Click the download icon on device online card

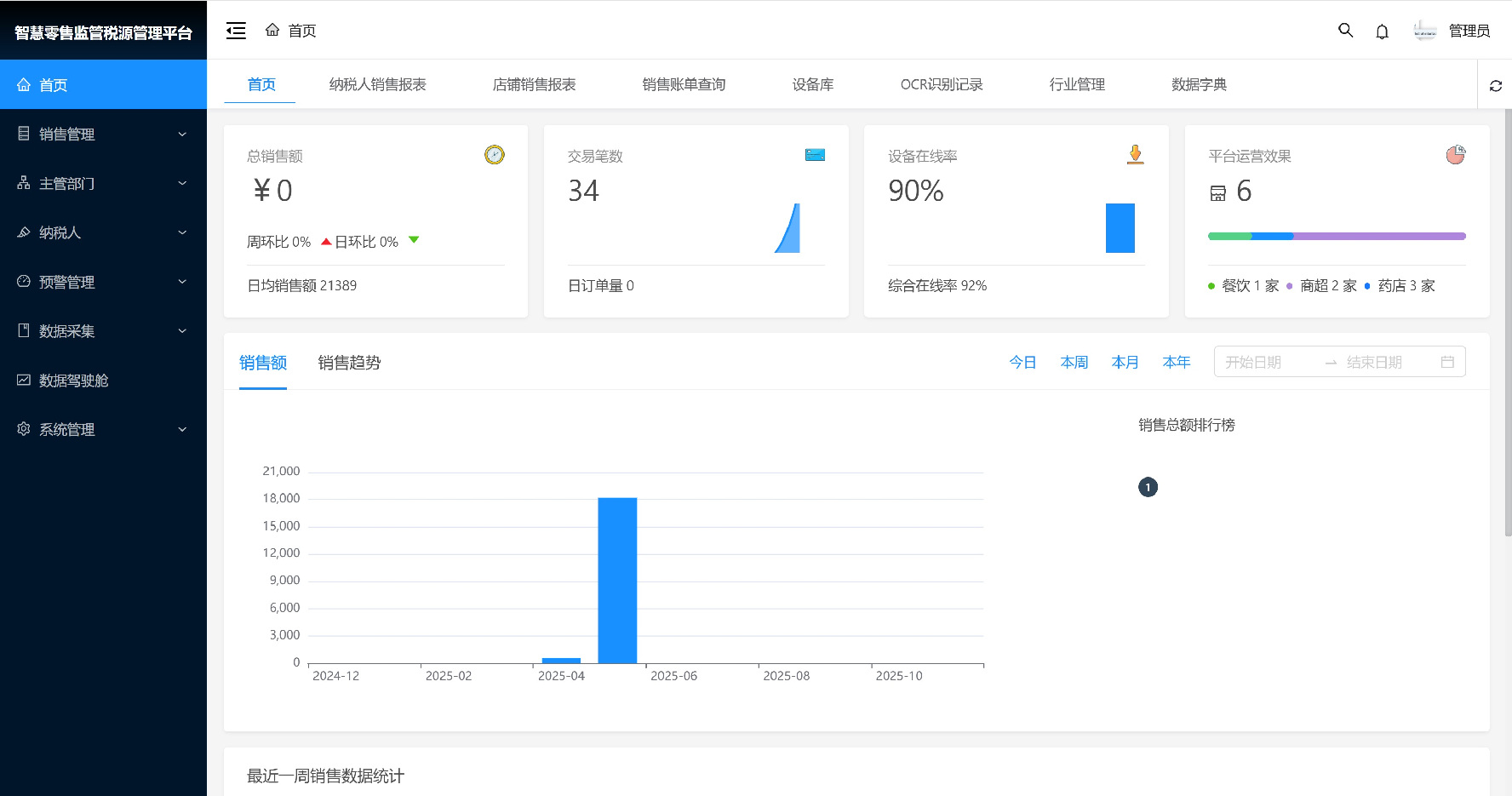pyautogui.click(x=1135, y=154)
